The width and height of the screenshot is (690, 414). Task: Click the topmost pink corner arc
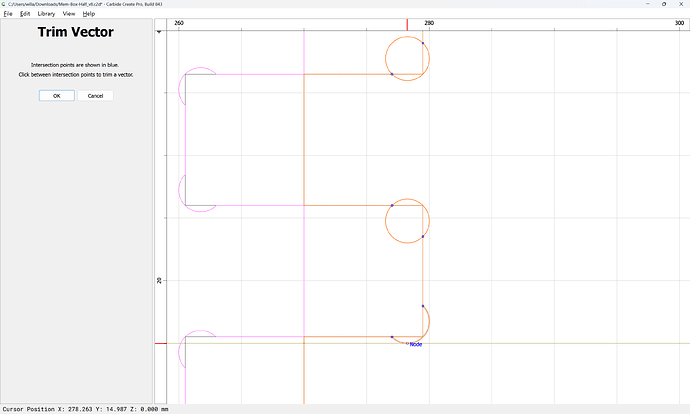coord(200,68)
